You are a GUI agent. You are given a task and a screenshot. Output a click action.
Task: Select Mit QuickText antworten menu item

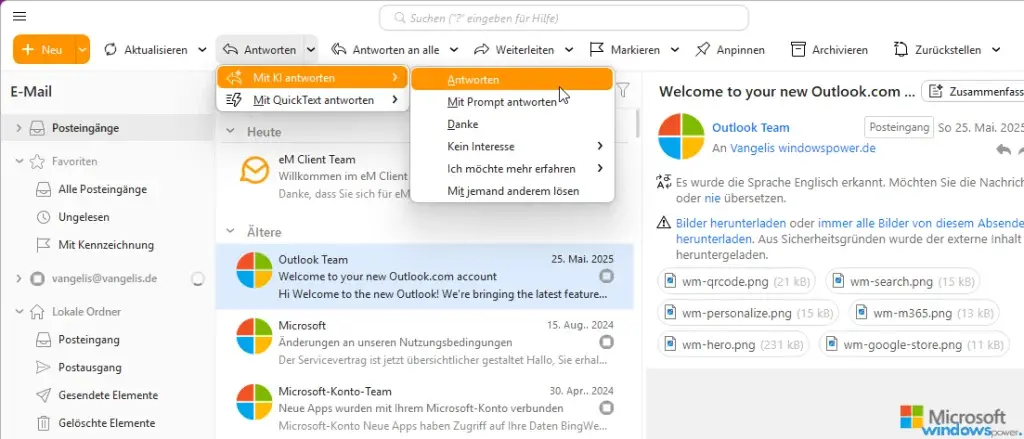pyautogui.click(x=312, y=100)
